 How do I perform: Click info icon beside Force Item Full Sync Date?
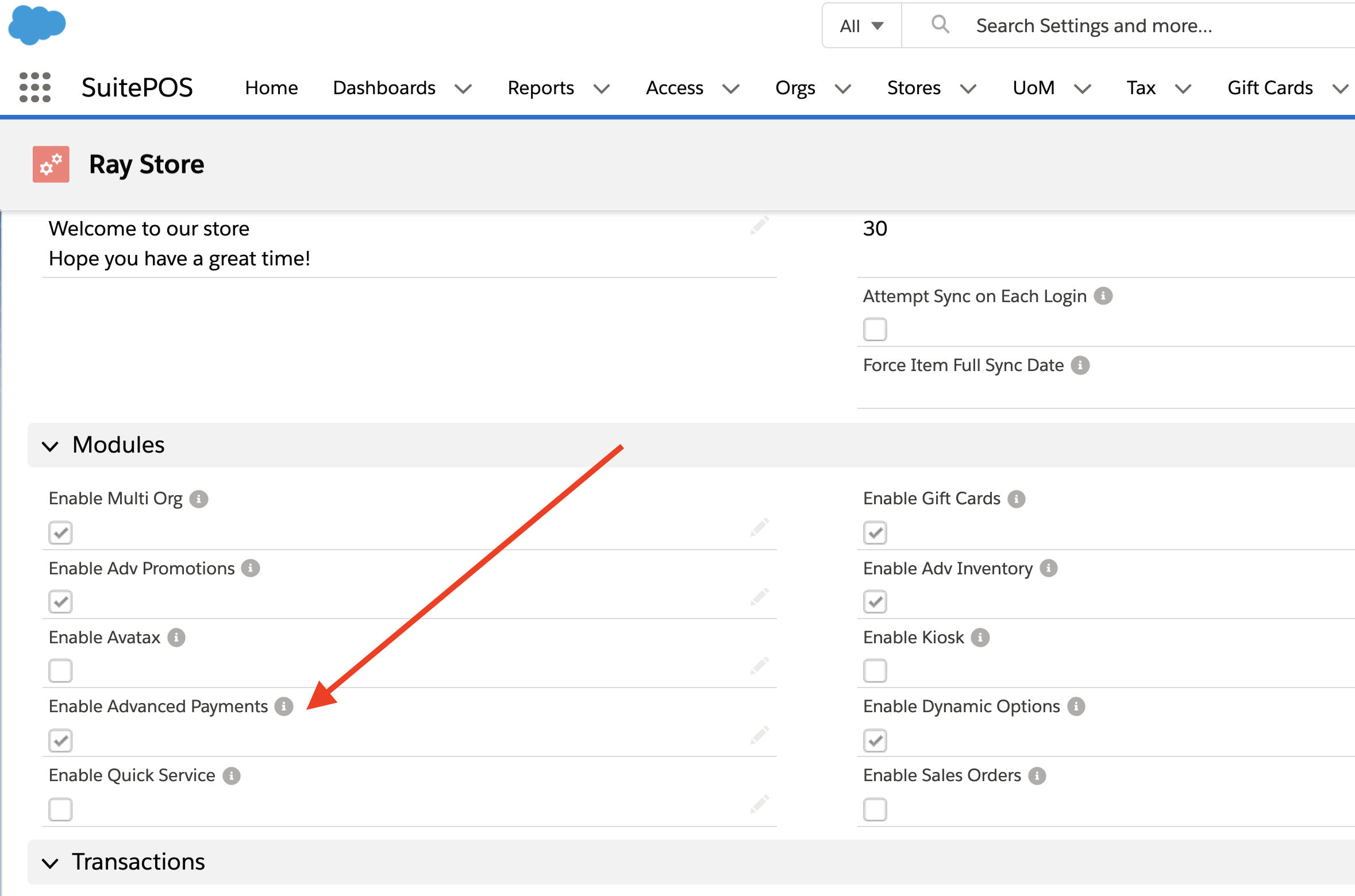(1080, 365)
